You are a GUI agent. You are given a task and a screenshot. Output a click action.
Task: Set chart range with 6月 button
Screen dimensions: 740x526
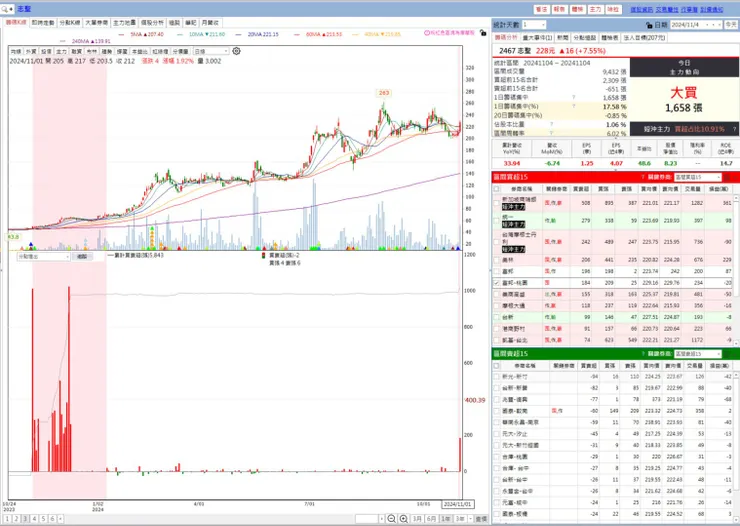click(431, 519)
